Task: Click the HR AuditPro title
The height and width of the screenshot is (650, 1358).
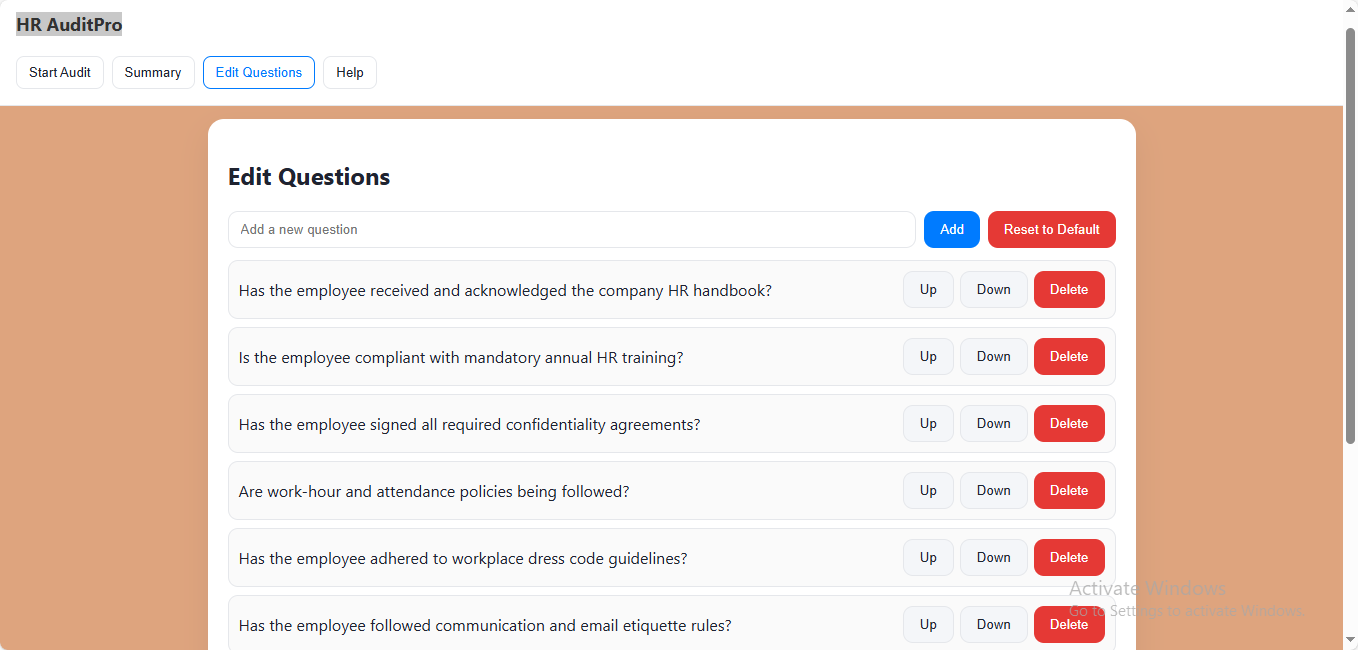Action: pyautogui.click(x=69, y=25)
